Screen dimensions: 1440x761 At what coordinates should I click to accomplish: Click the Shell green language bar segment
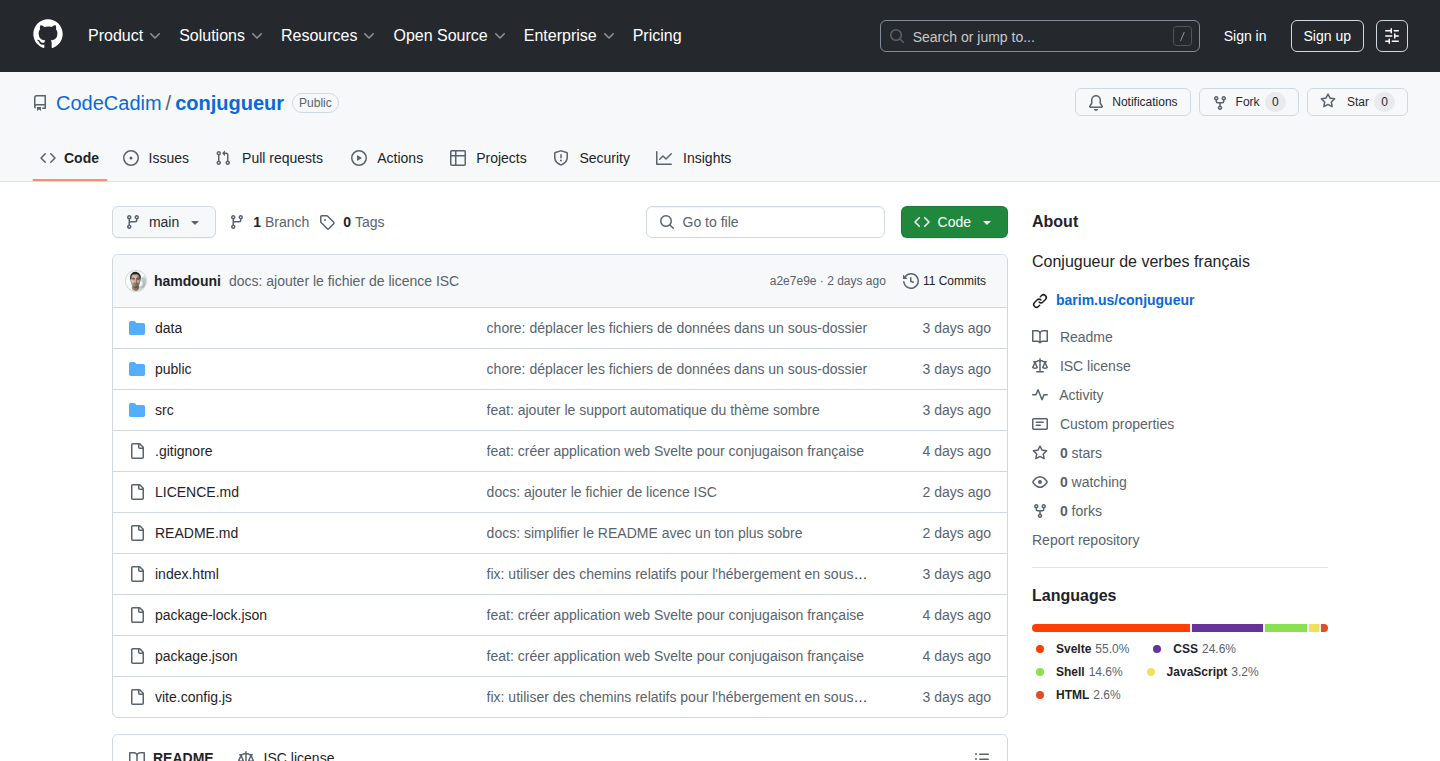tap(1286, 628)
